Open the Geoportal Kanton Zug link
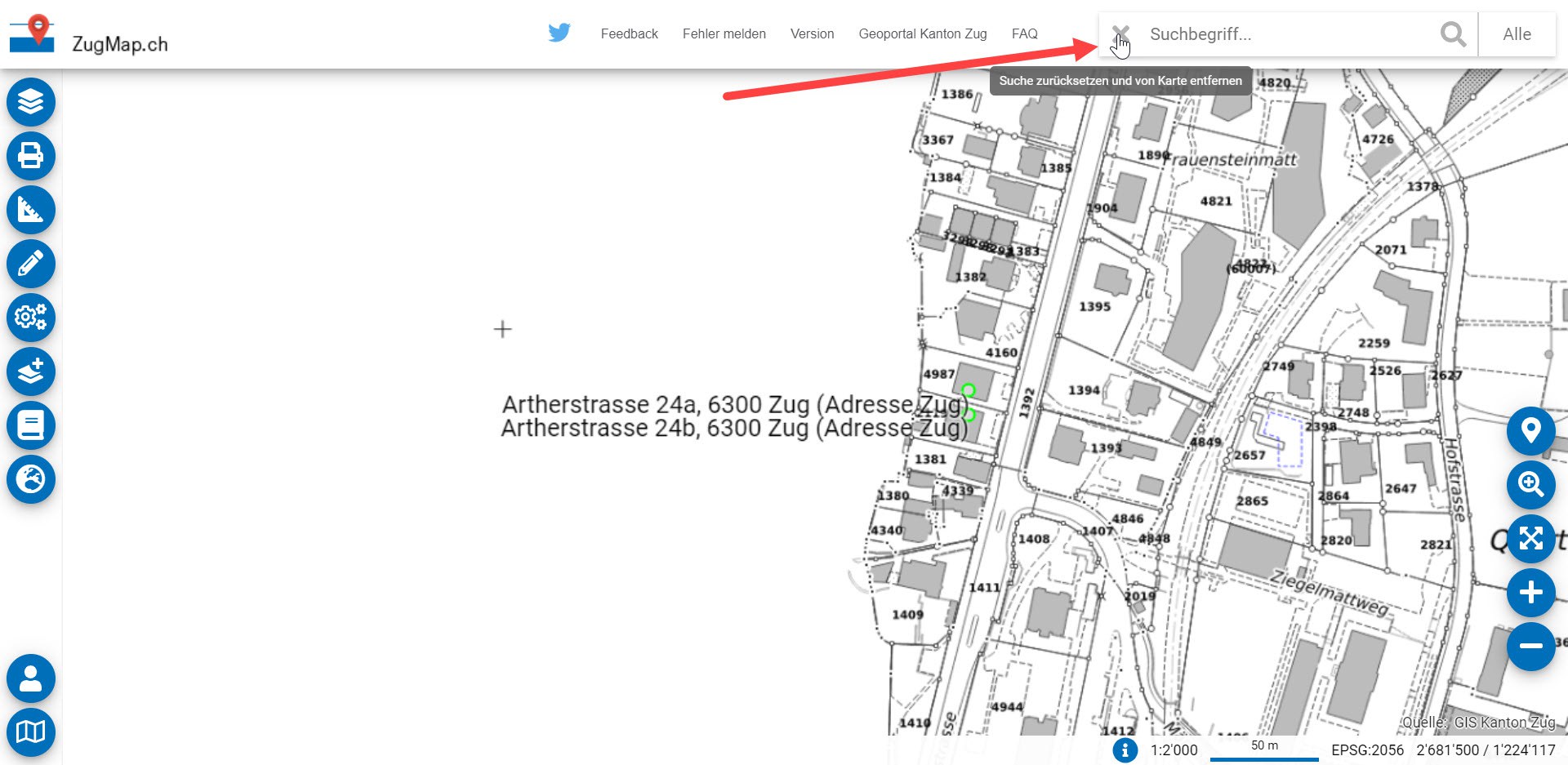This screenshot has width=1568, height=765. (x=922, y=34)
